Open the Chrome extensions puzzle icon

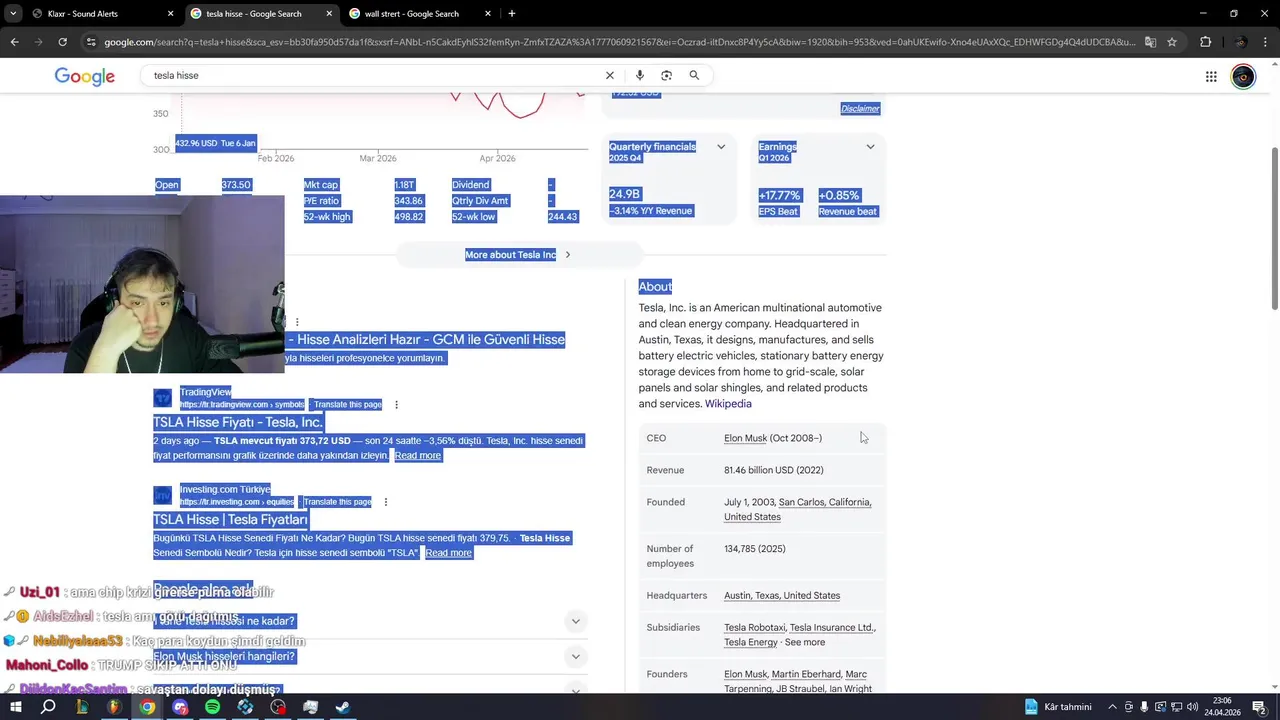pyautogui.click(x=1205, y=42)
